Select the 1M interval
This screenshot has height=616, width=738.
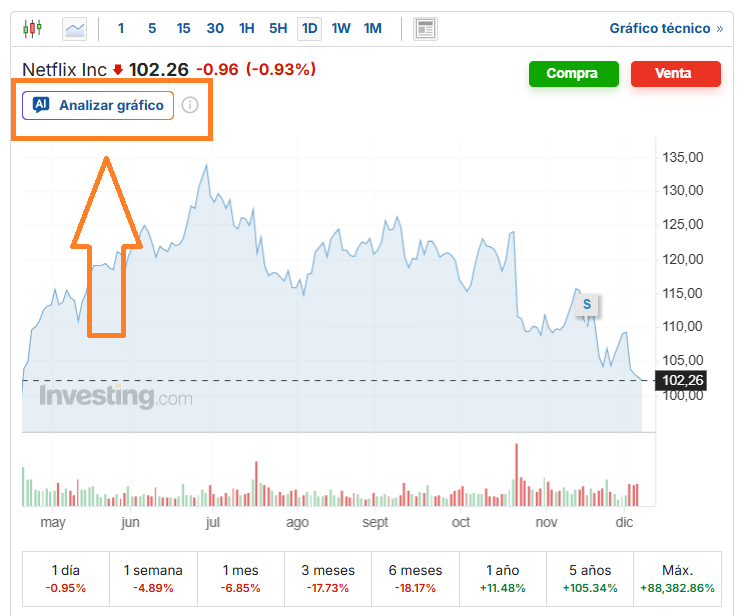coord(372,29)
